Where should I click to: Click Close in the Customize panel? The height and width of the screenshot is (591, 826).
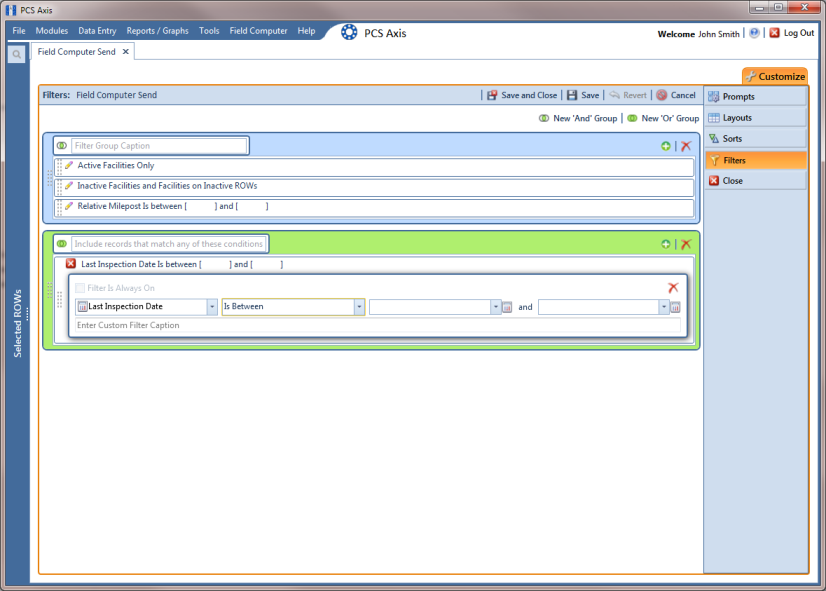tap(755, 181)
